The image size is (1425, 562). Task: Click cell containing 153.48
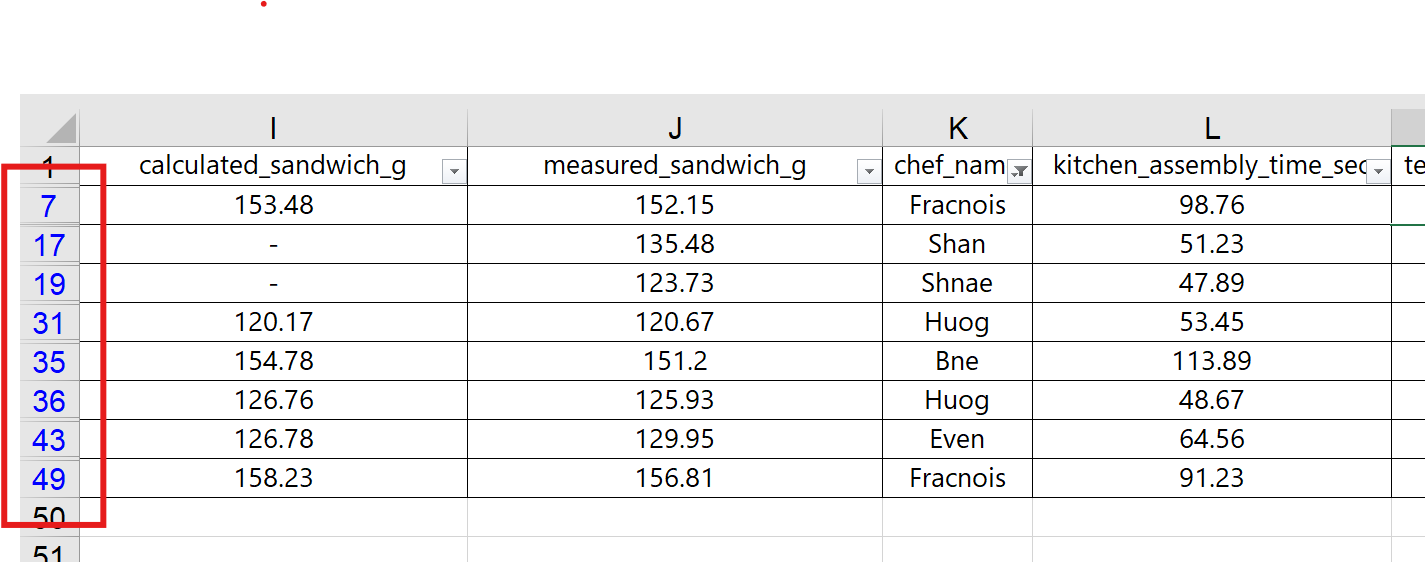click(x=273, y=206)
